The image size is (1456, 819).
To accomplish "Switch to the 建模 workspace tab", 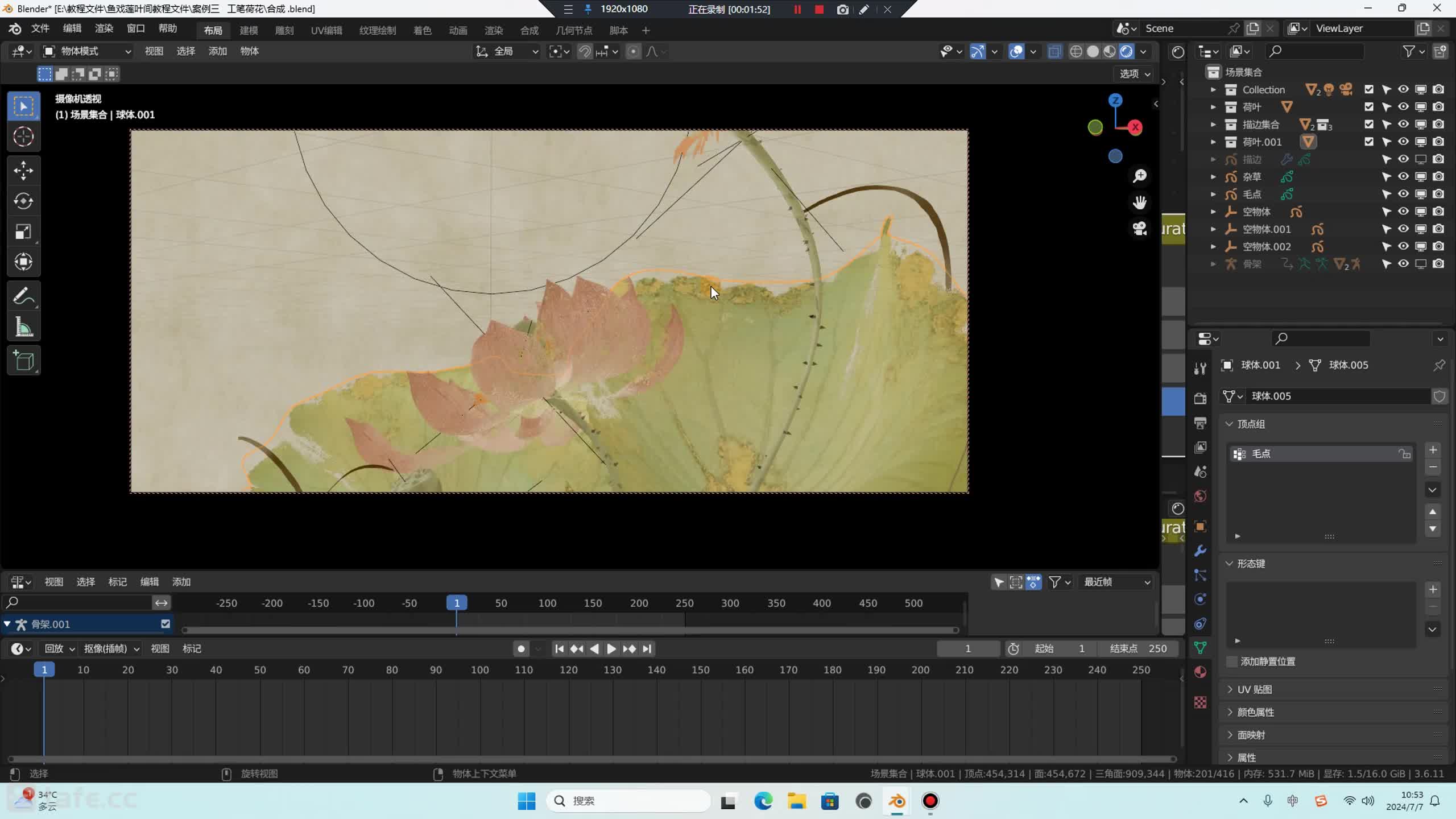I will coord(249,30).
